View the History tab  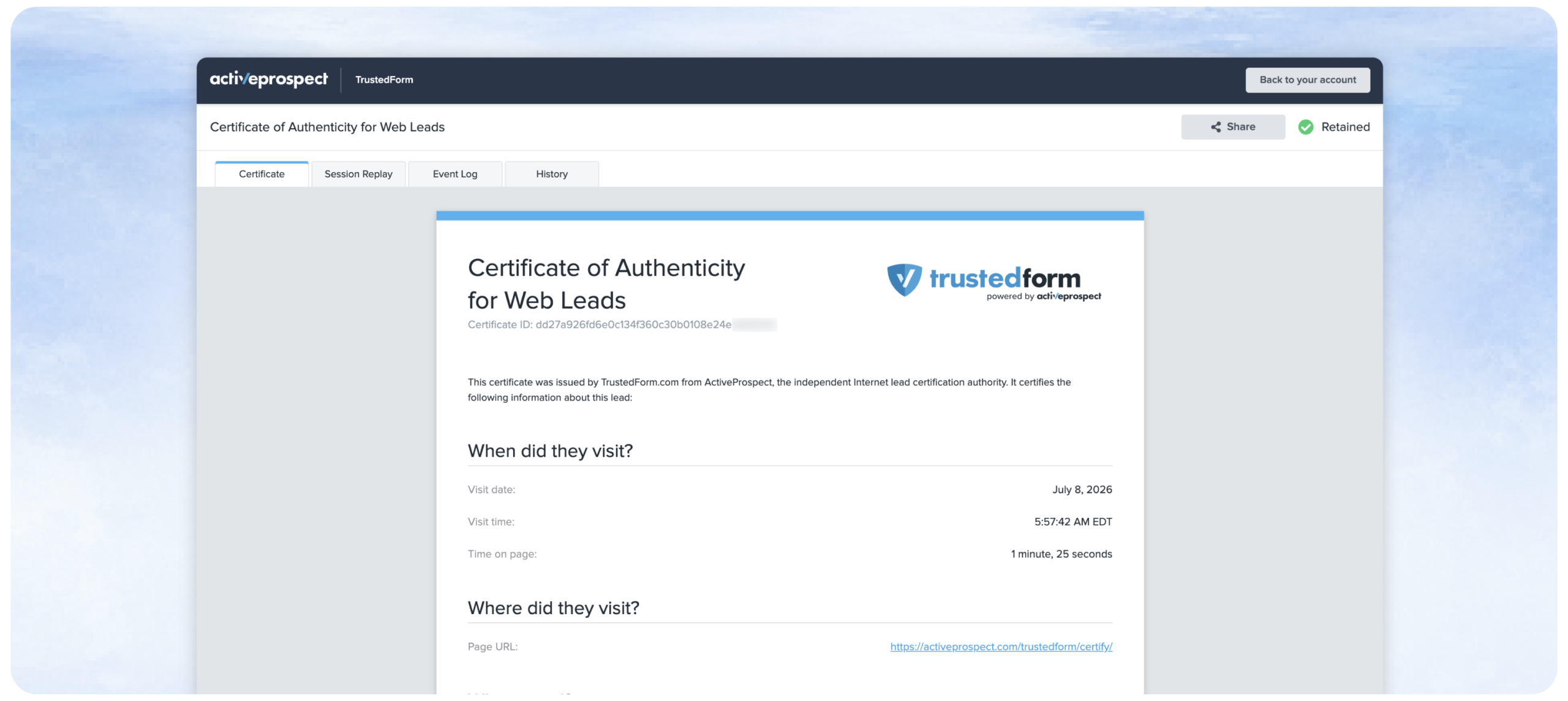coord(552,174)
